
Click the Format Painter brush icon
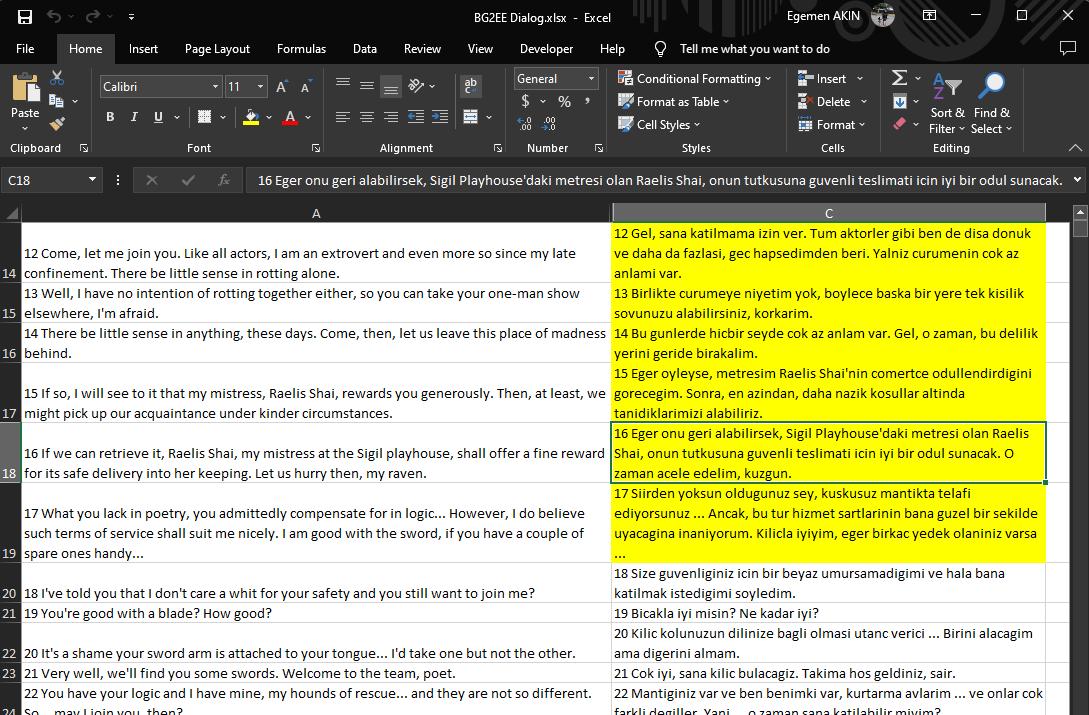tap(57, 124)
